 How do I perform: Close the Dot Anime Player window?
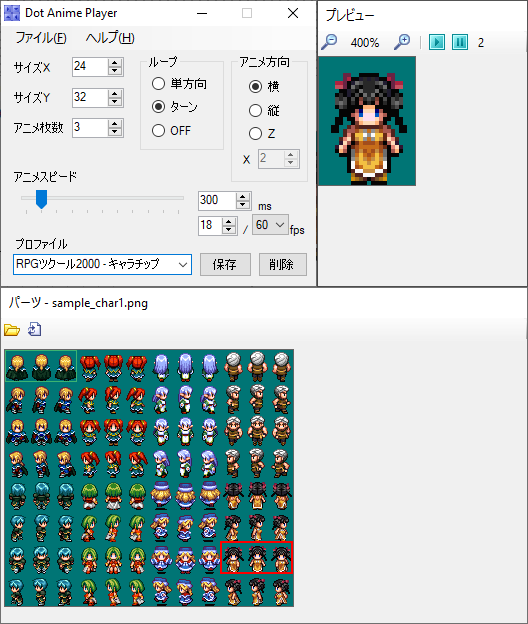pos(293,13)
